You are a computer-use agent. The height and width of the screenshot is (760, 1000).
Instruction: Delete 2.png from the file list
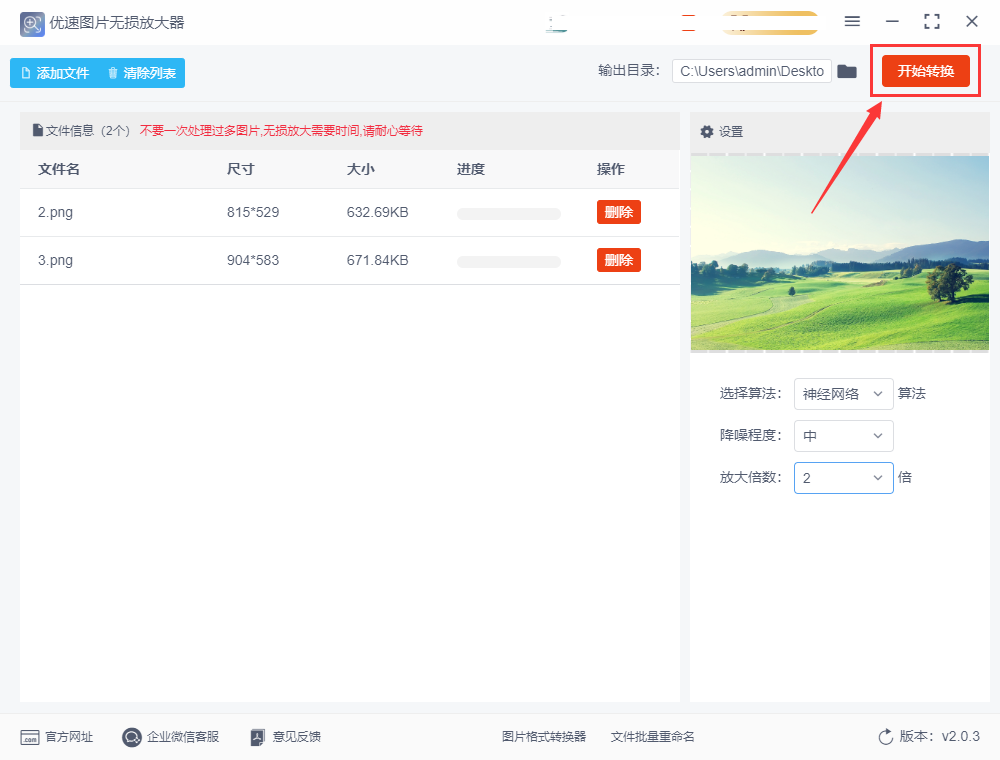618,212
